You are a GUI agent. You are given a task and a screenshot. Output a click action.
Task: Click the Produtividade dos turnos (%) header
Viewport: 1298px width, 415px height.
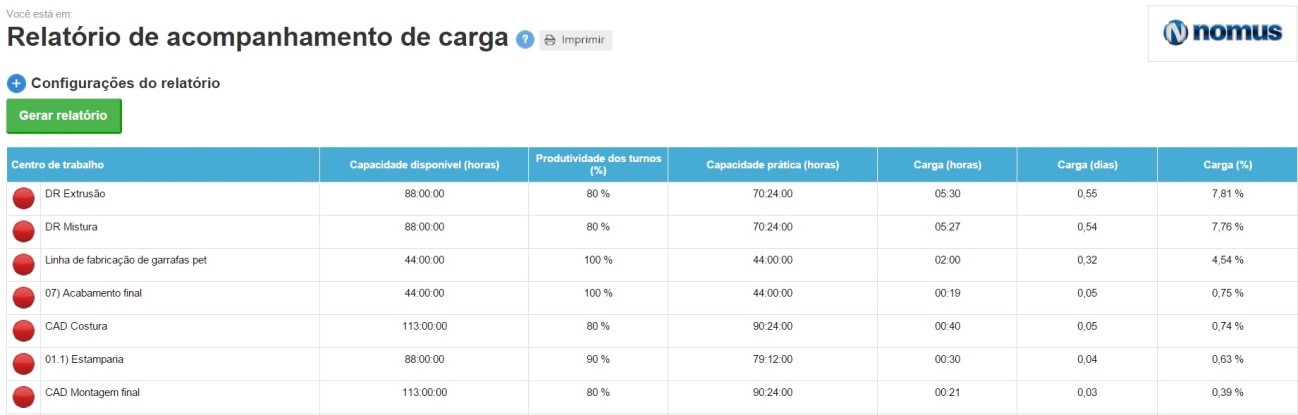[x=598, y=165]
